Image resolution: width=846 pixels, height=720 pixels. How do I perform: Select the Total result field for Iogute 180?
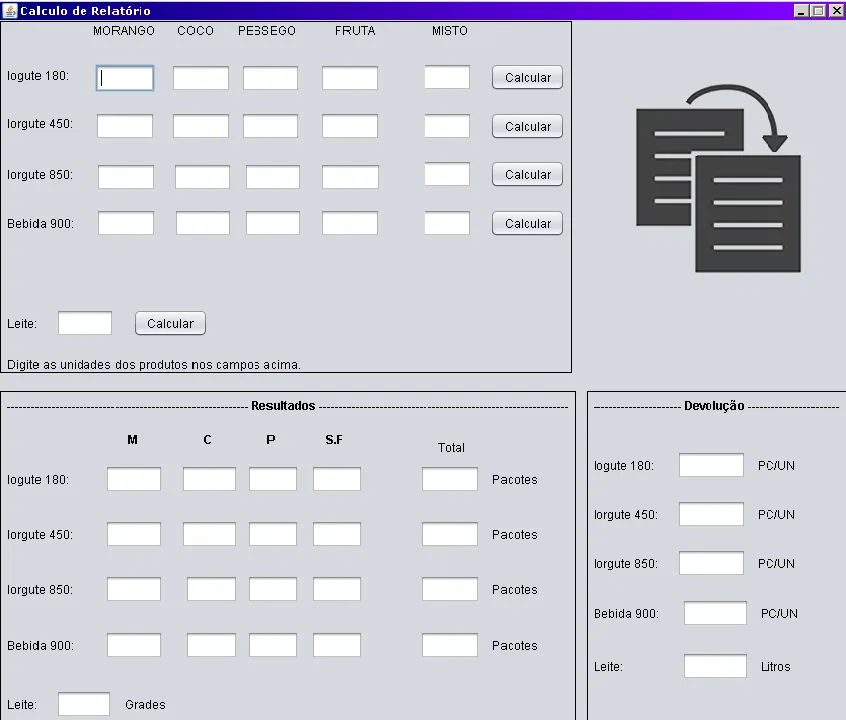coord(450,480)
